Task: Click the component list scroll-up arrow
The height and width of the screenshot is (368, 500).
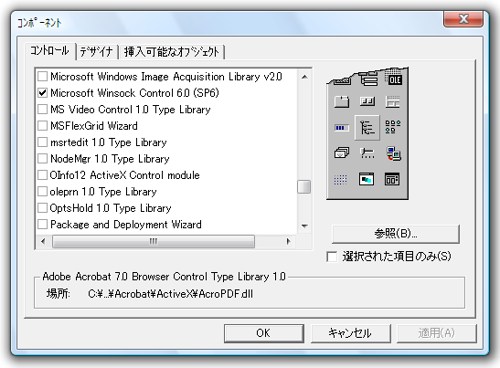Action: click(x=304, y=77)
